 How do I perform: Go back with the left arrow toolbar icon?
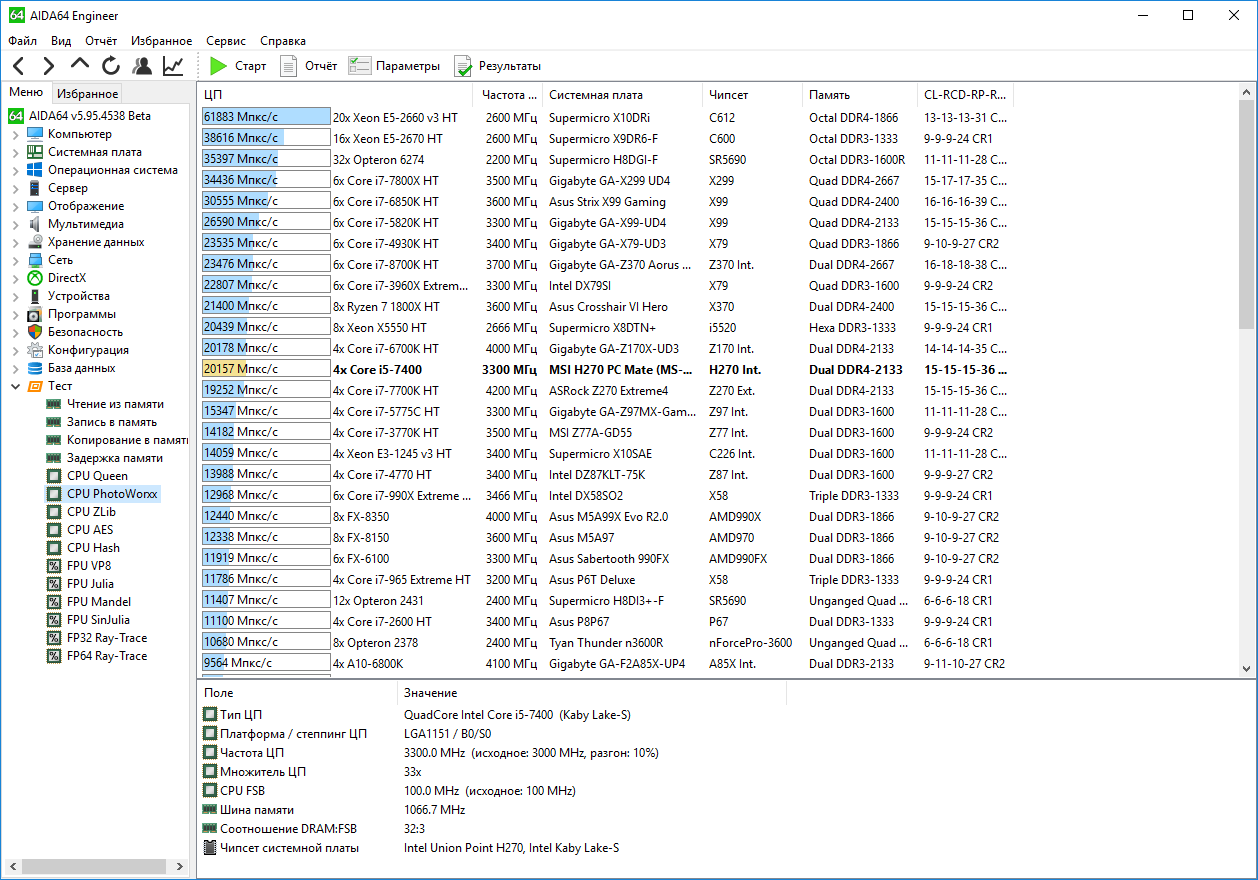pos(19,66)
